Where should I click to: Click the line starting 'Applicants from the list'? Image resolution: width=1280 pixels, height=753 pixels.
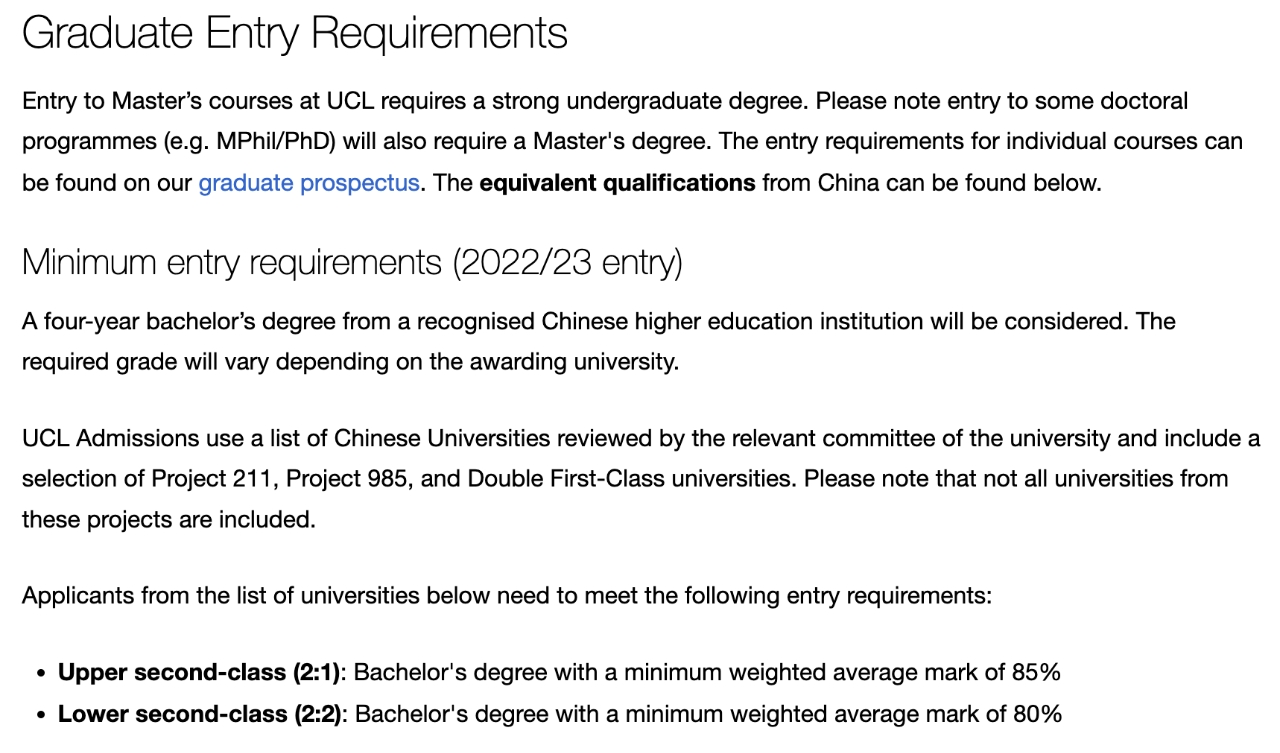pos(506,597)
